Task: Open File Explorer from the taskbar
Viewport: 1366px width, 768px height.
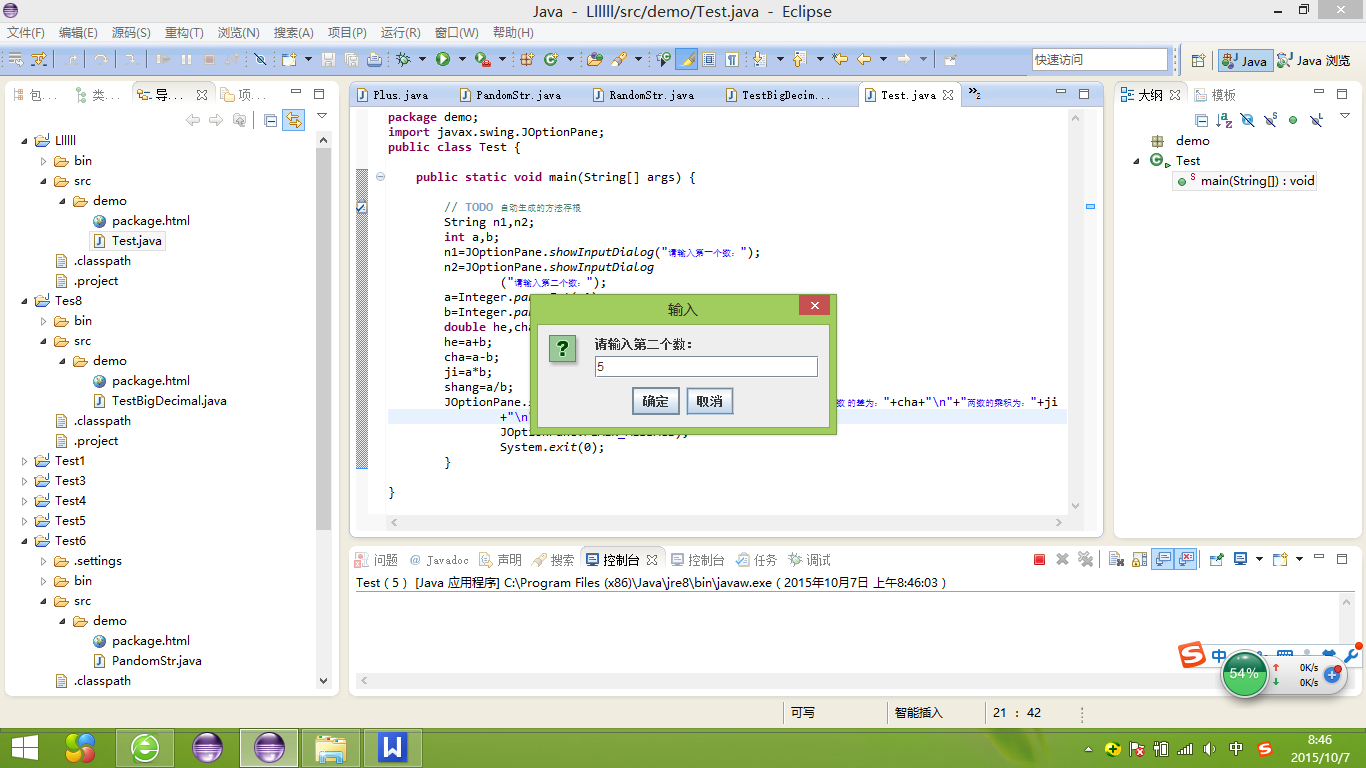Action: point(330,748)
